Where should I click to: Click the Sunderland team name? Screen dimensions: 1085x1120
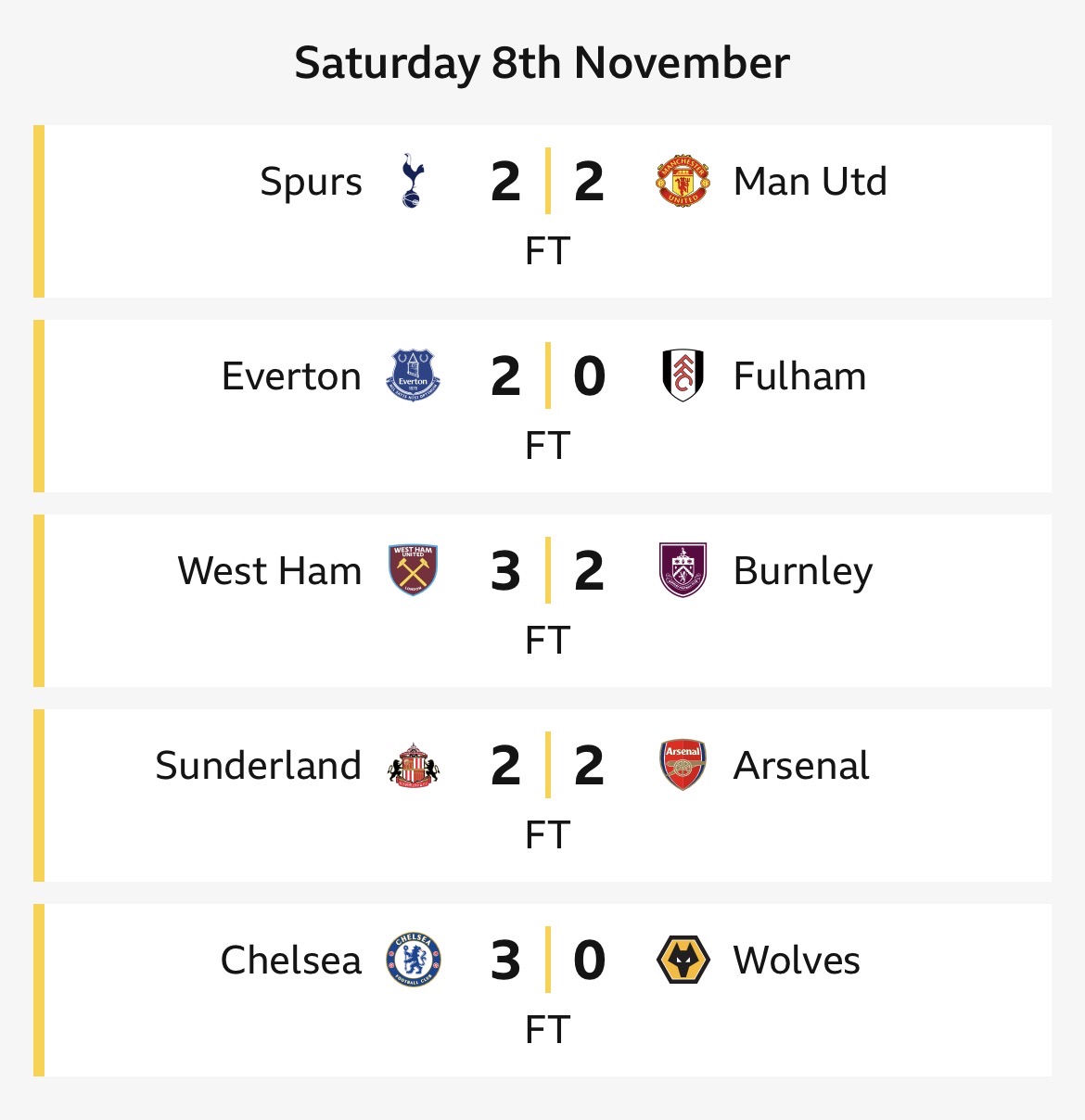[x=258, y=766]
